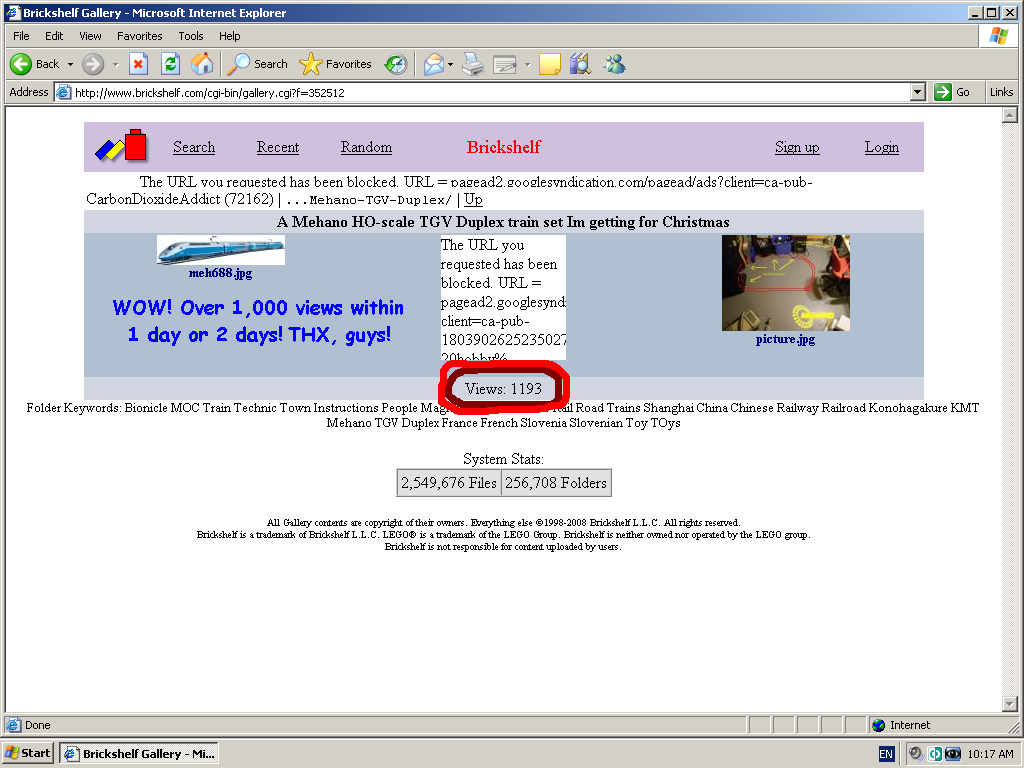Open the Mail dropdown arrow

click(x=451, y=65)
